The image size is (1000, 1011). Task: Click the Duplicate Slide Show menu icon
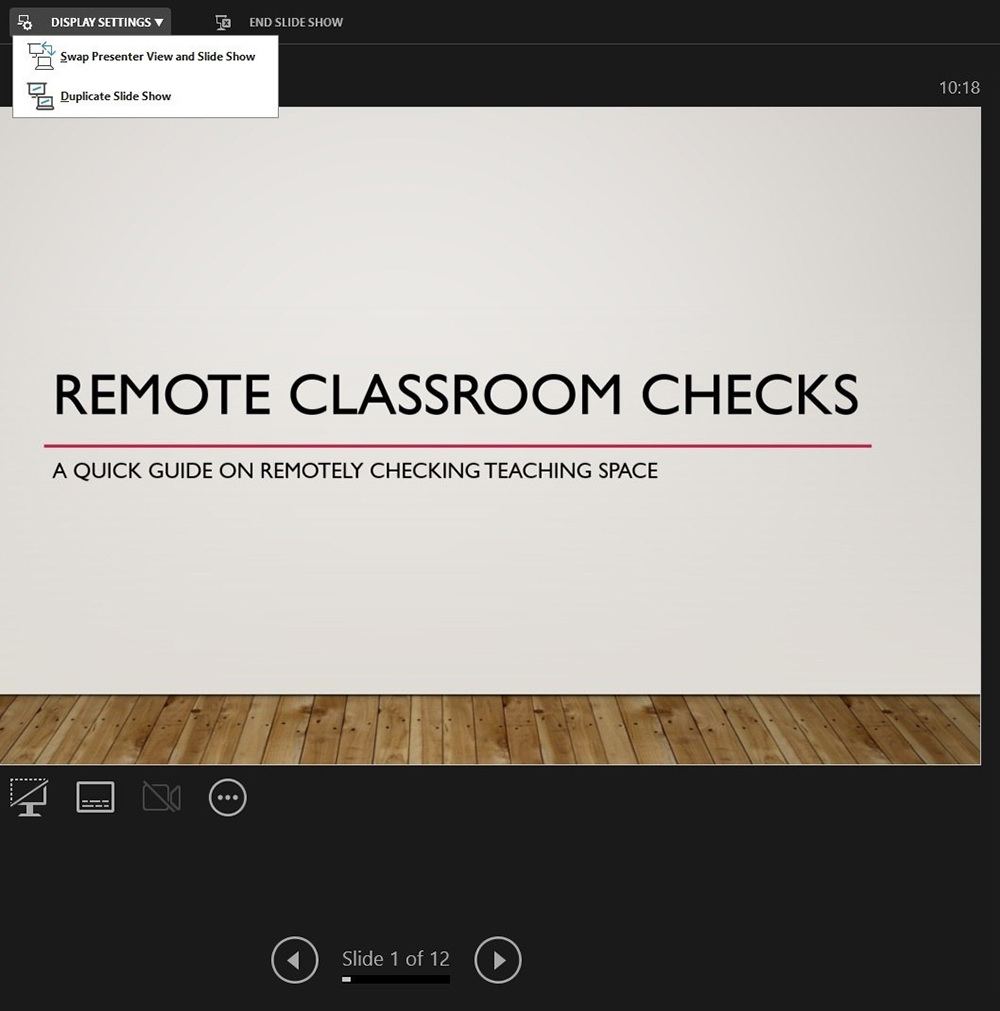[x=41, y=95]
